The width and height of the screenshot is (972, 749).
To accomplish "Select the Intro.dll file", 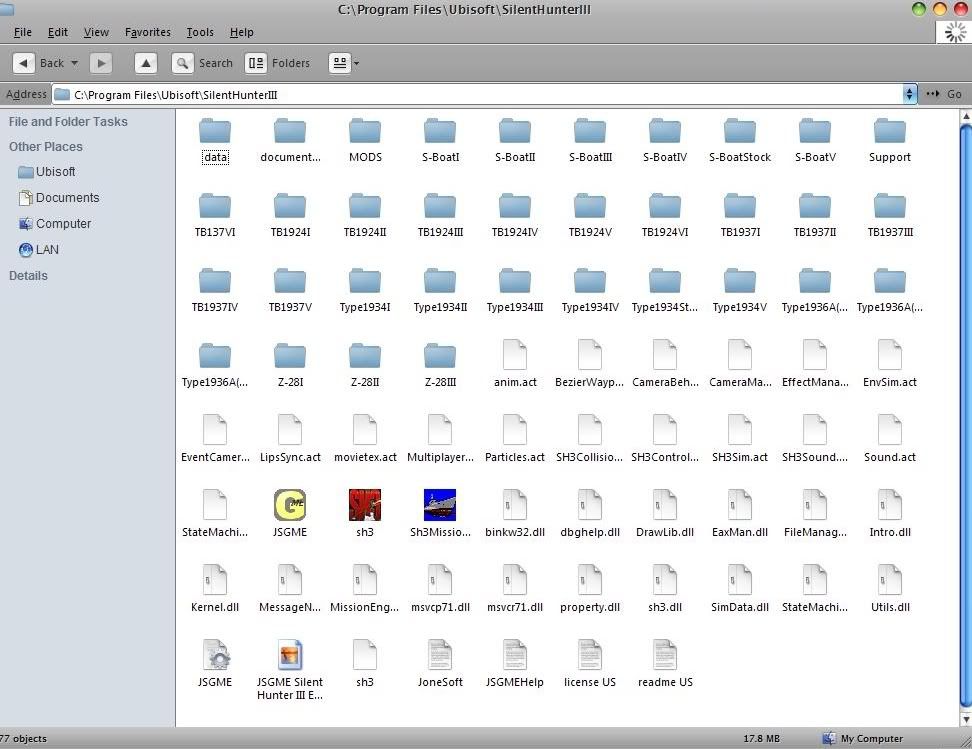I will [x=890, y=515].
